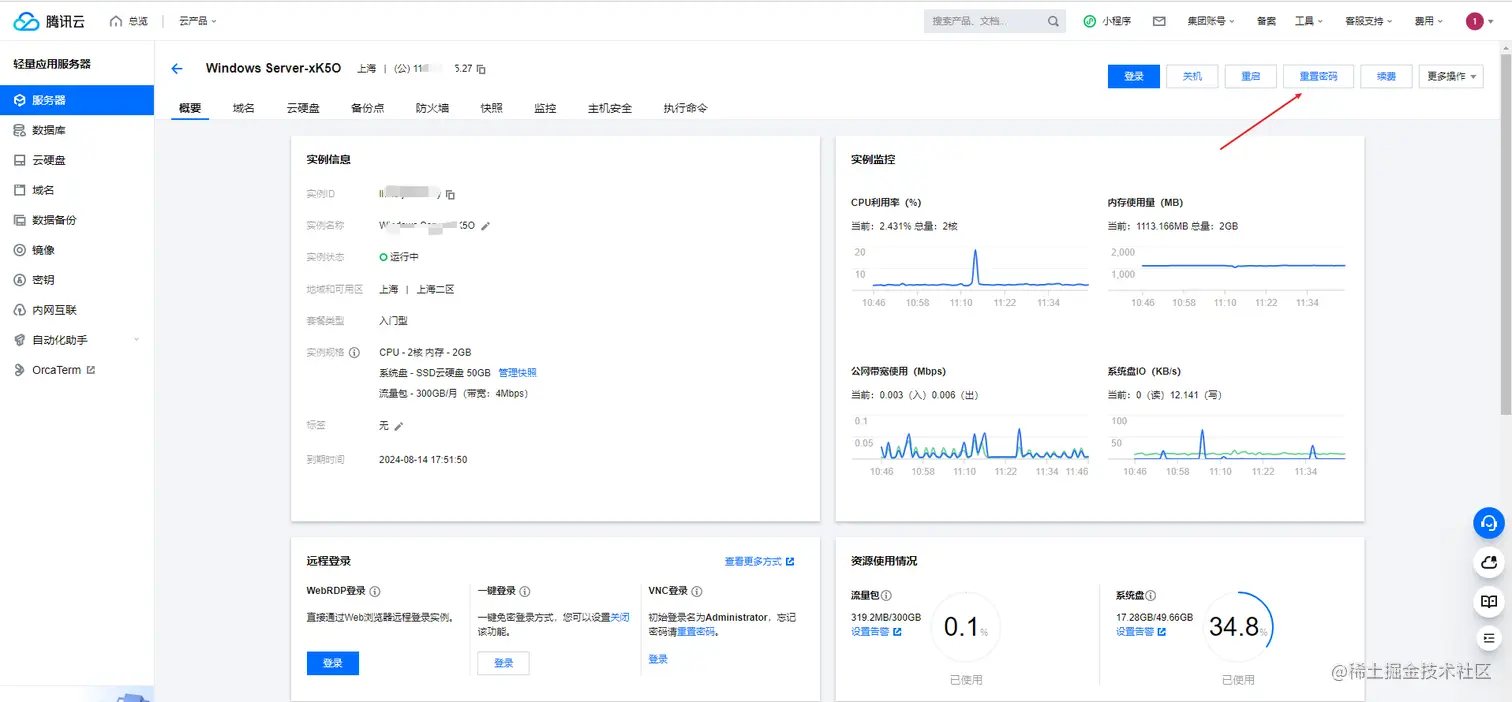Select 服务器 in the sidebar

[x=77, y=100]
